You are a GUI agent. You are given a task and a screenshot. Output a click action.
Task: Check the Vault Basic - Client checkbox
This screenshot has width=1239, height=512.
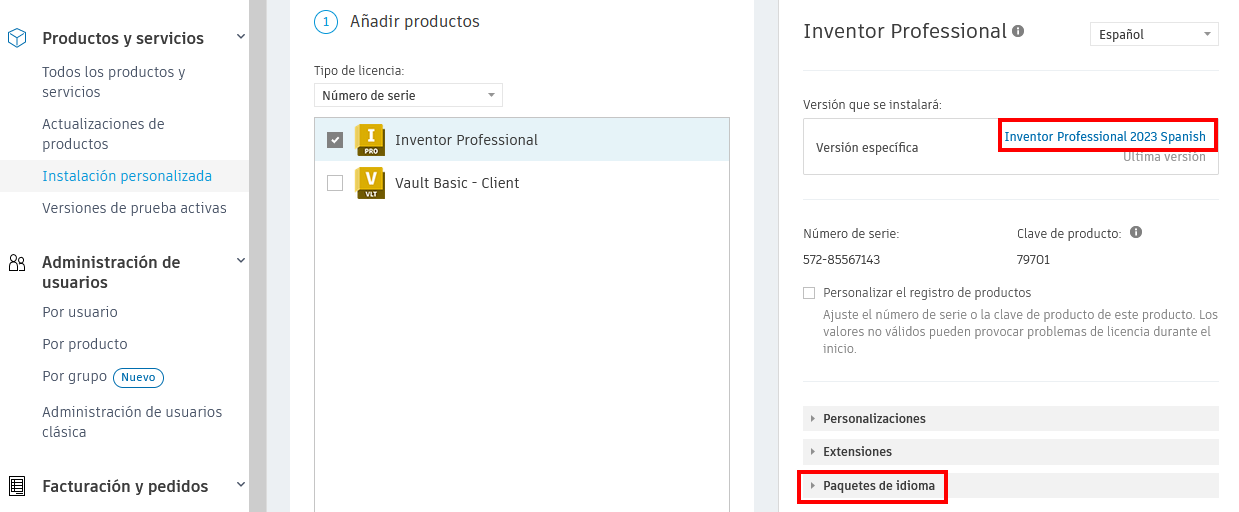point(335,183)
